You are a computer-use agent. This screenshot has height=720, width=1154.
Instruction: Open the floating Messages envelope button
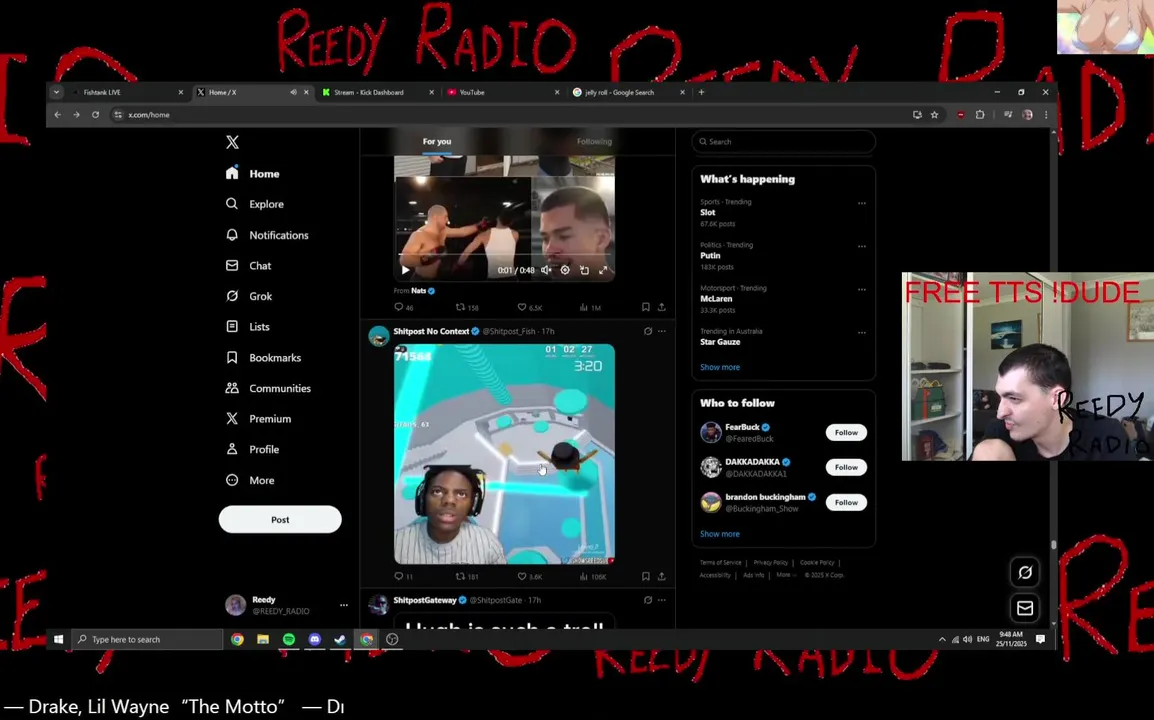[1024, 608]
